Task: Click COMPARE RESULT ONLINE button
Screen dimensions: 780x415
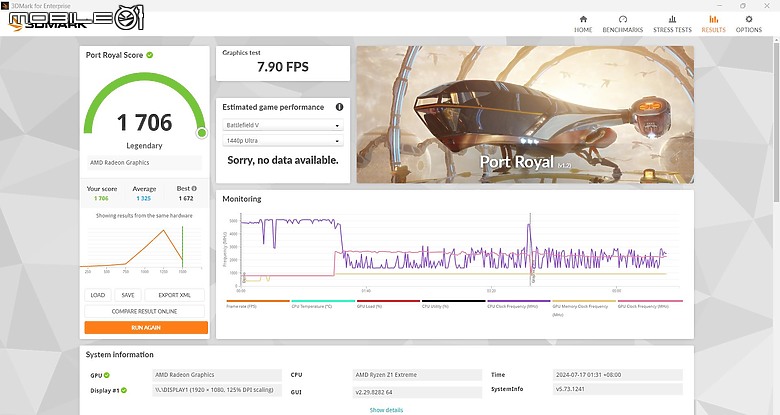Action: [144, 311]
